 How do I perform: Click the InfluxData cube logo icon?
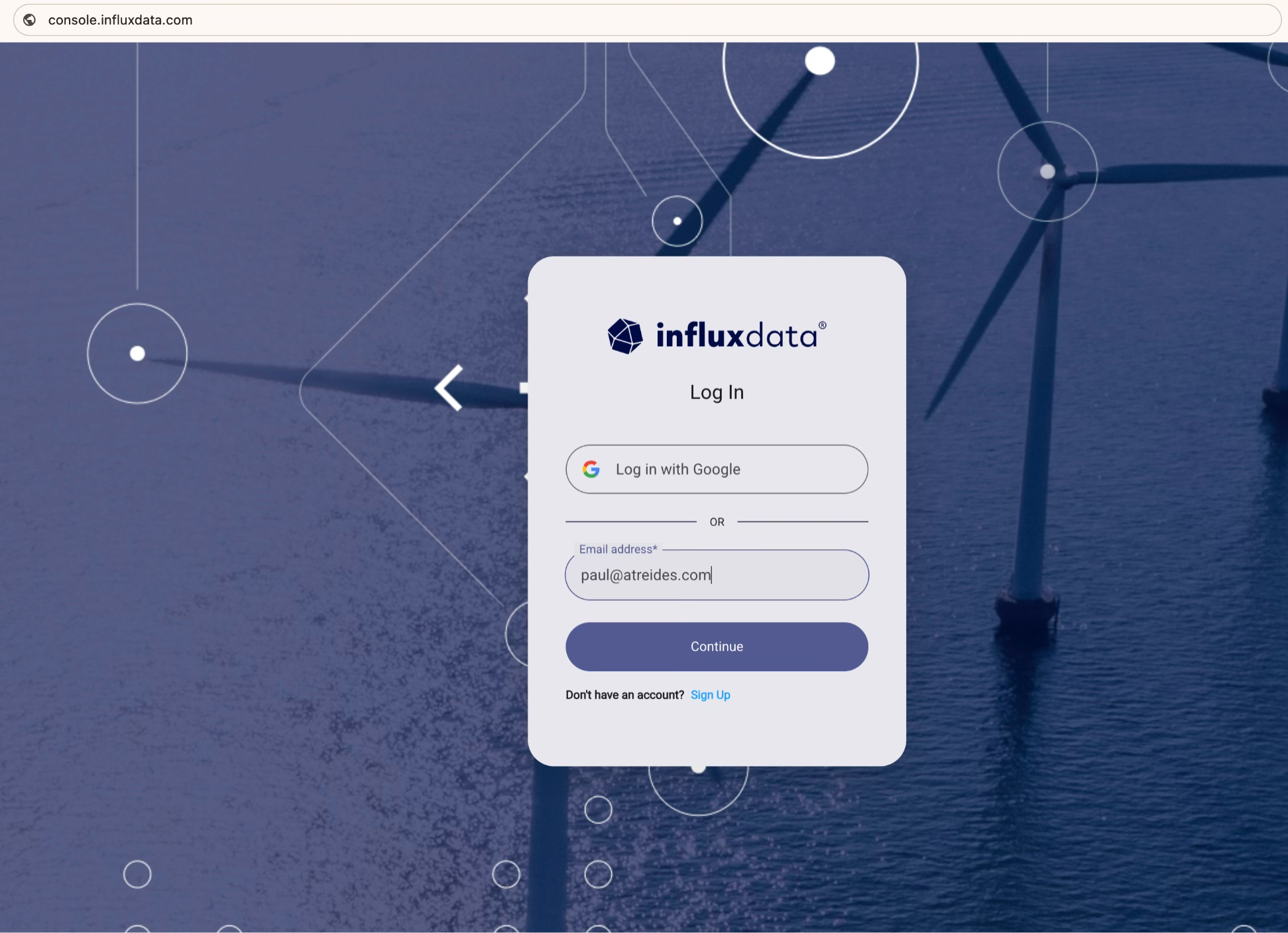point(625,336)
